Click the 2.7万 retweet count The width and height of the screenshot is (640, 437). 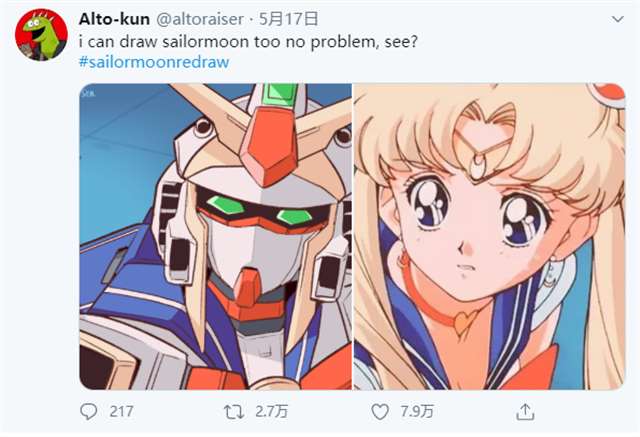coord(271,412)
